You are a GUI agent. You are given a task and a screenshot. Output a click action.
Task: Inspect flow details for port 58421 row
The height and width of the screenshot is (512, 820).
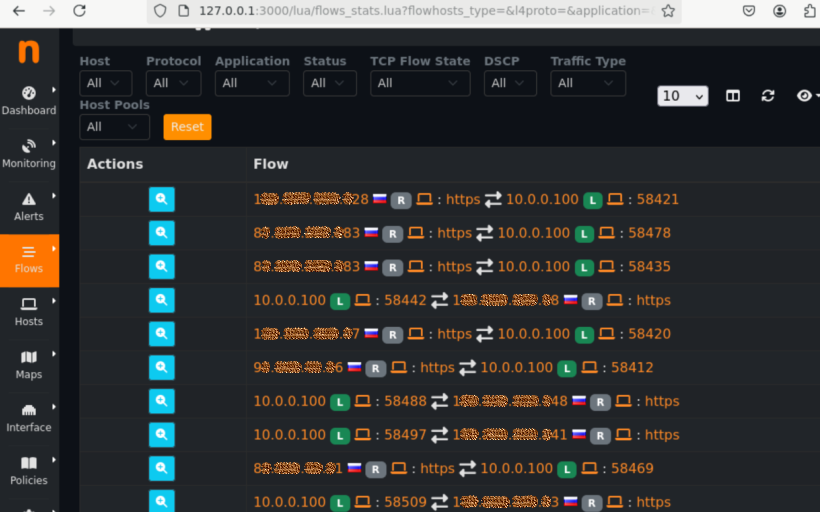162,199
